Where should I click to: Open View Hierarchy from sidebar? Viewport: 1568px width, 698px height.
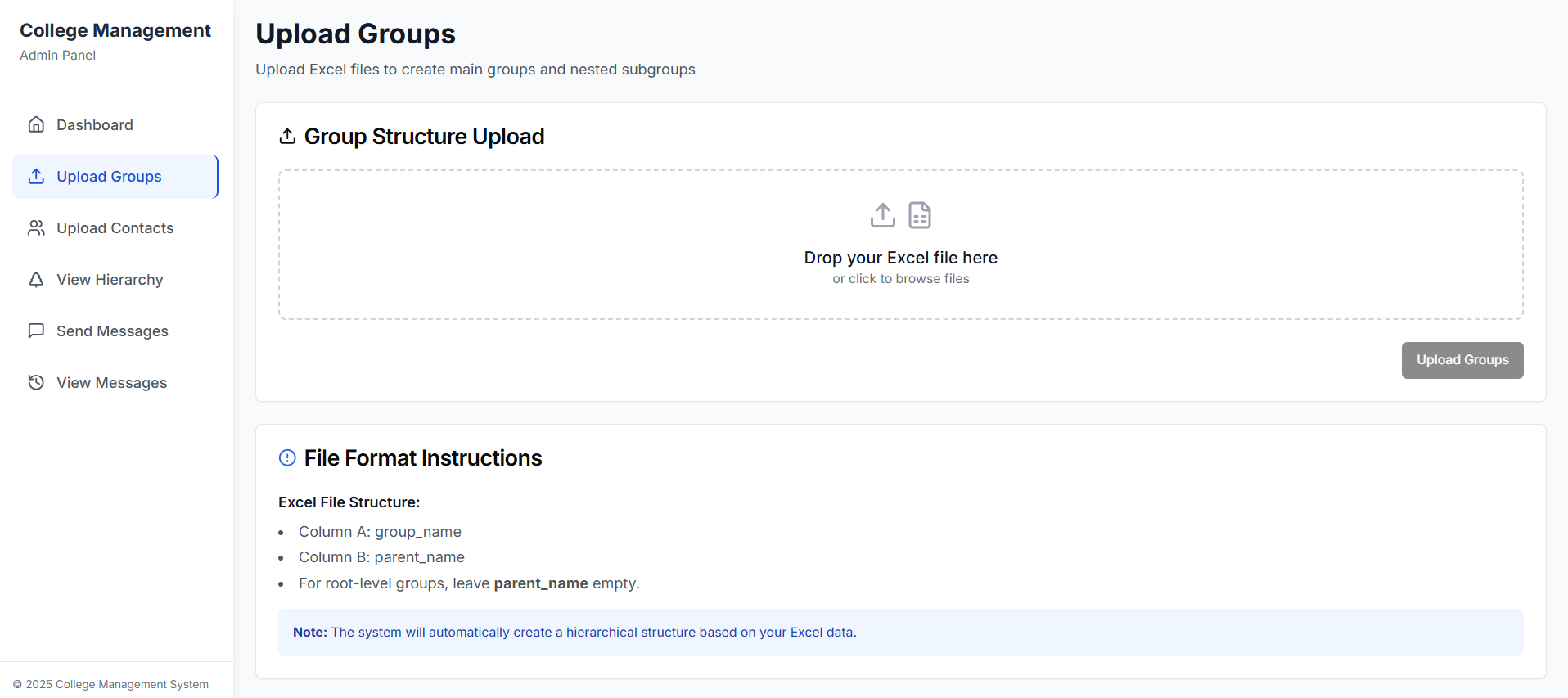coord(115,279)
